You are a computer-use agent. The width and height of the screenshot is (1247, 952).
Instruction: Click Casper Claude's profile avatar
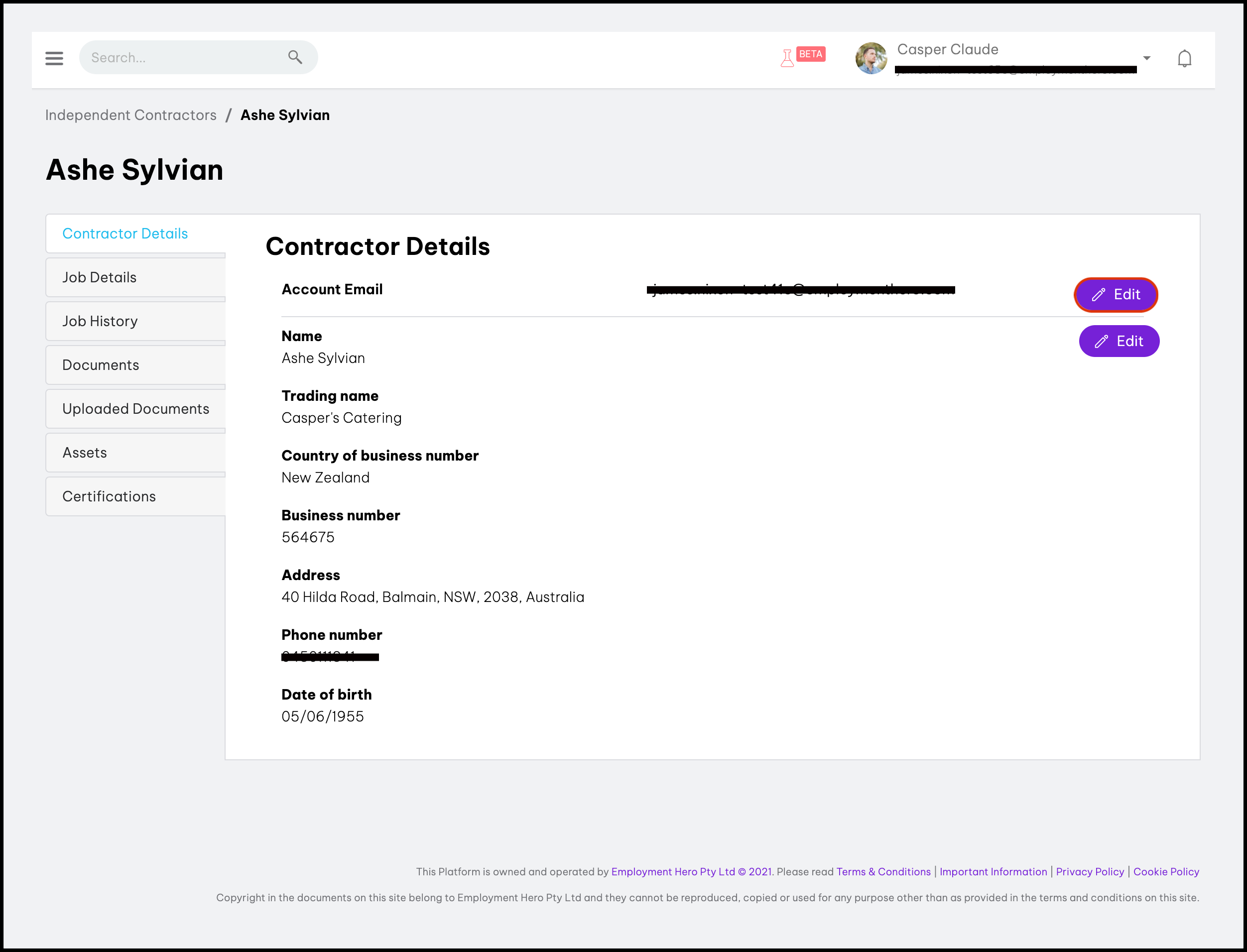tap(871, 58)
